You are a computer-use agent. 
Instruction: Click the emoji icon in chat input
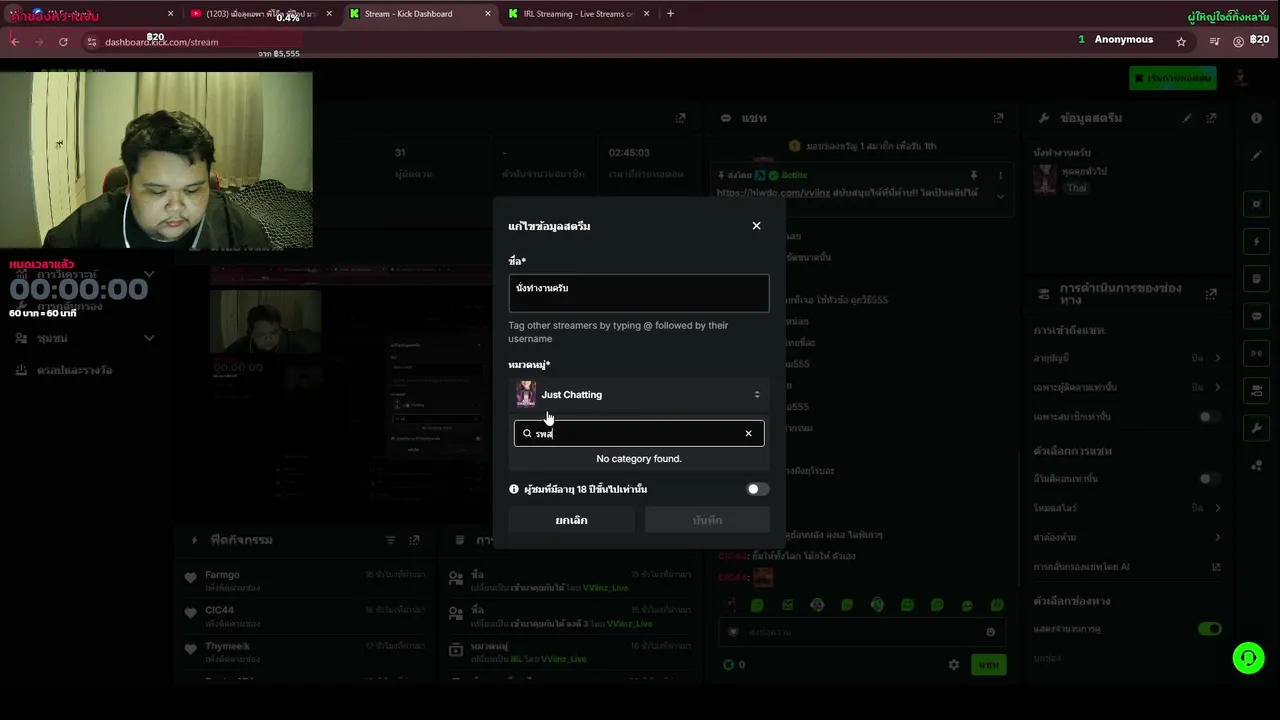pyautogui.click(x=990, y=632)
